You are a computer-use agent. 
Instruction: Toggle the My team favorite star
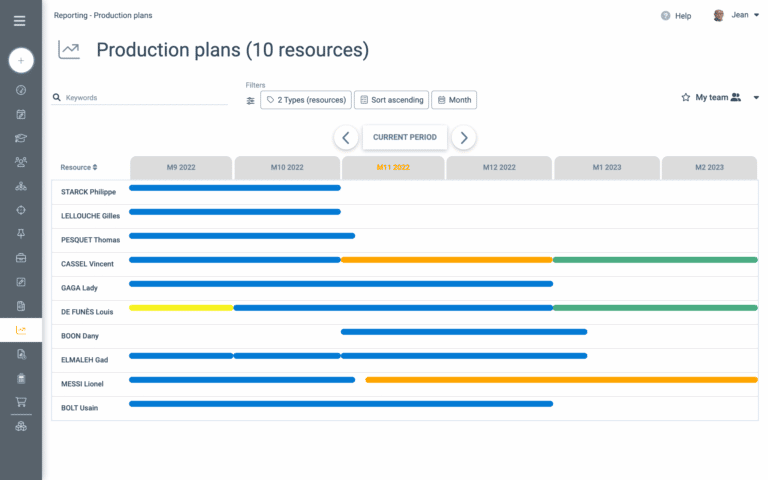point(686,97)
